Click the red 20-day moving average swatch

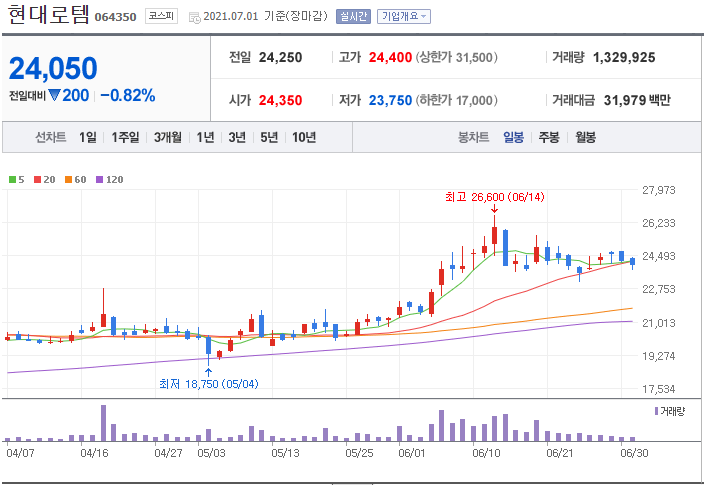[38, 180]
